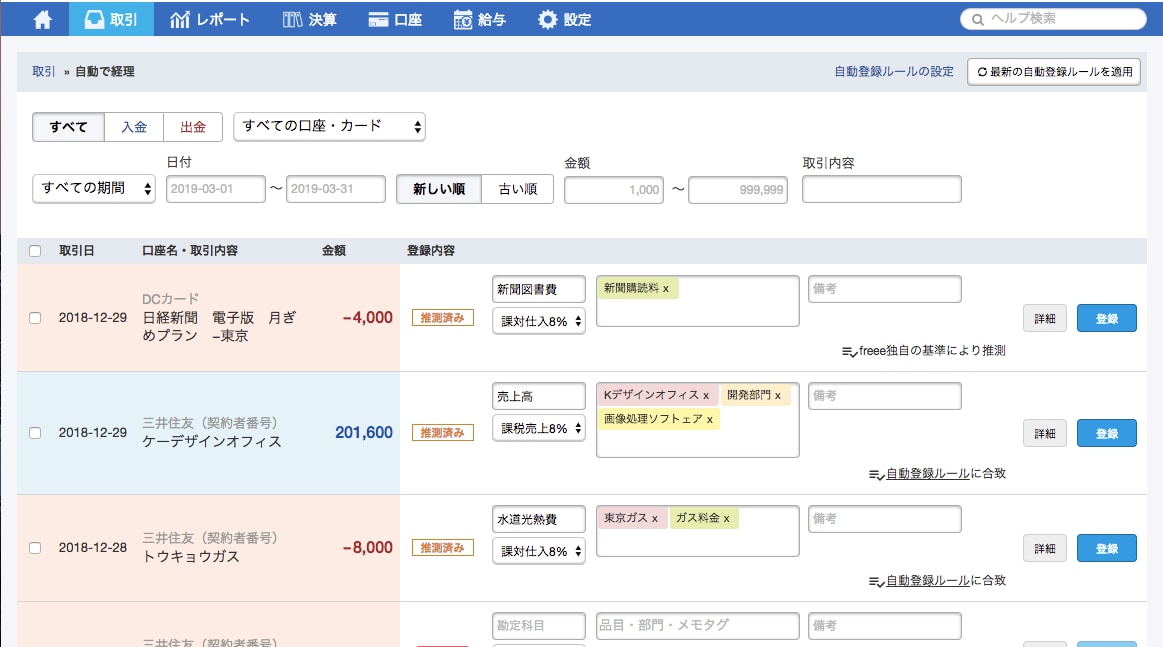The height and width of the screenshot is (647, 1163).
Task: Remove the 東京ガス tag
Action: click(x=655, y=519)
